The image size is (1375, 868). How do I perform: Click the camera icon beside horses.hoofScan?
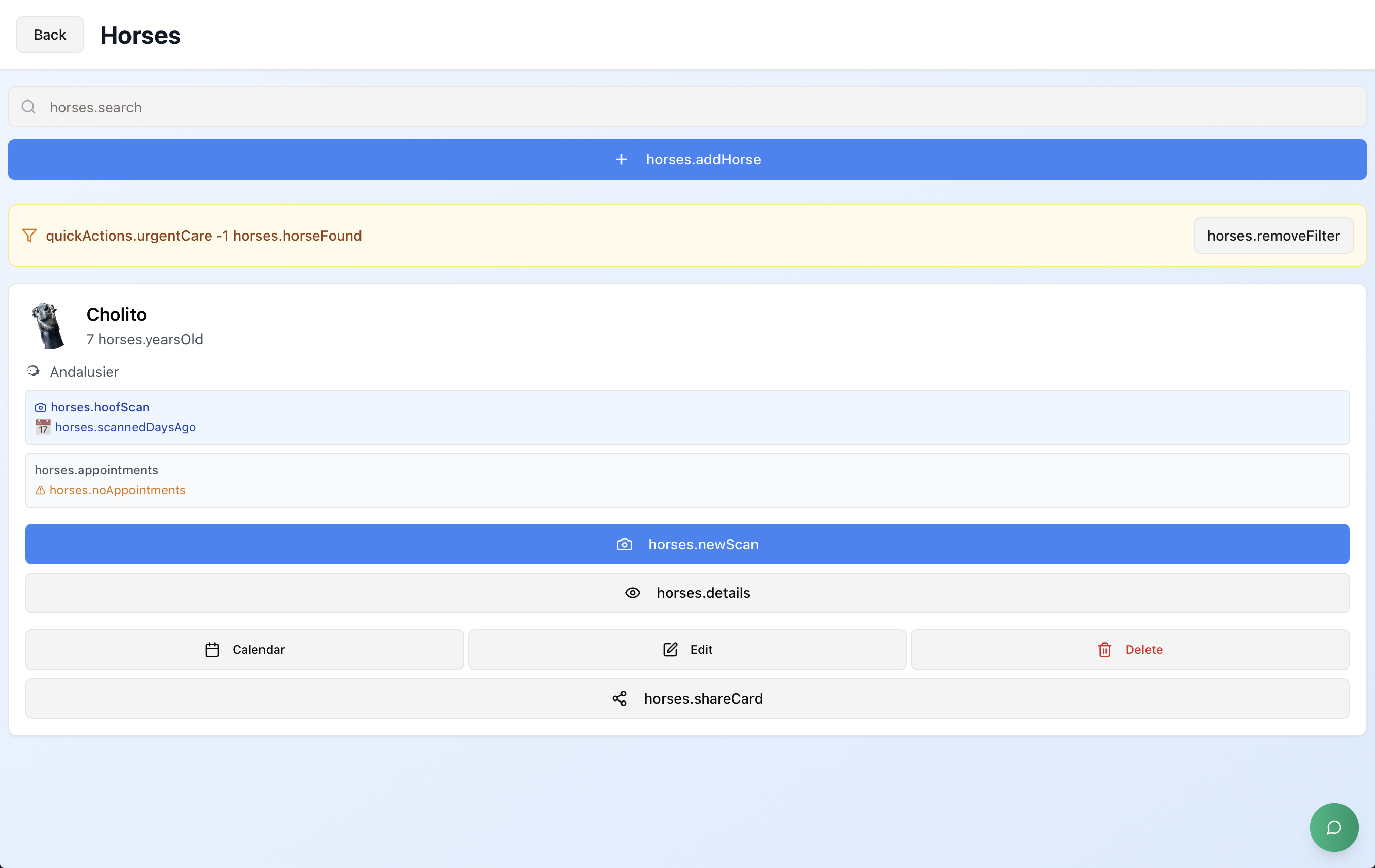41,408
